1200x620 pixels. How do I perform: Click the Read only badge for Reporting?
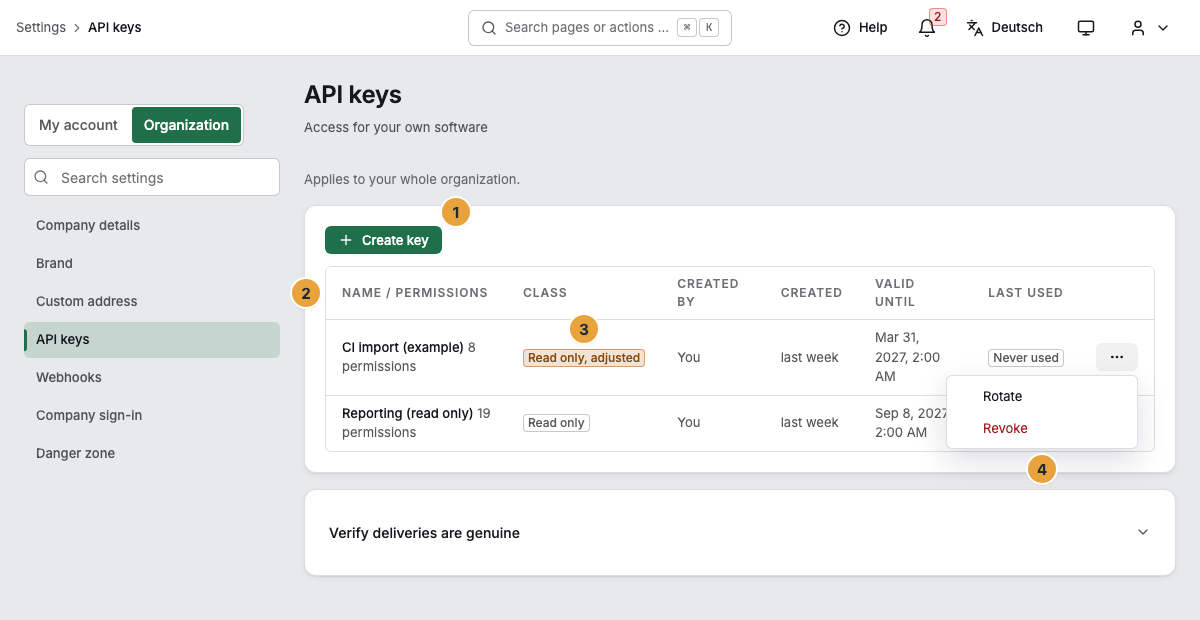tap(556, 423)
